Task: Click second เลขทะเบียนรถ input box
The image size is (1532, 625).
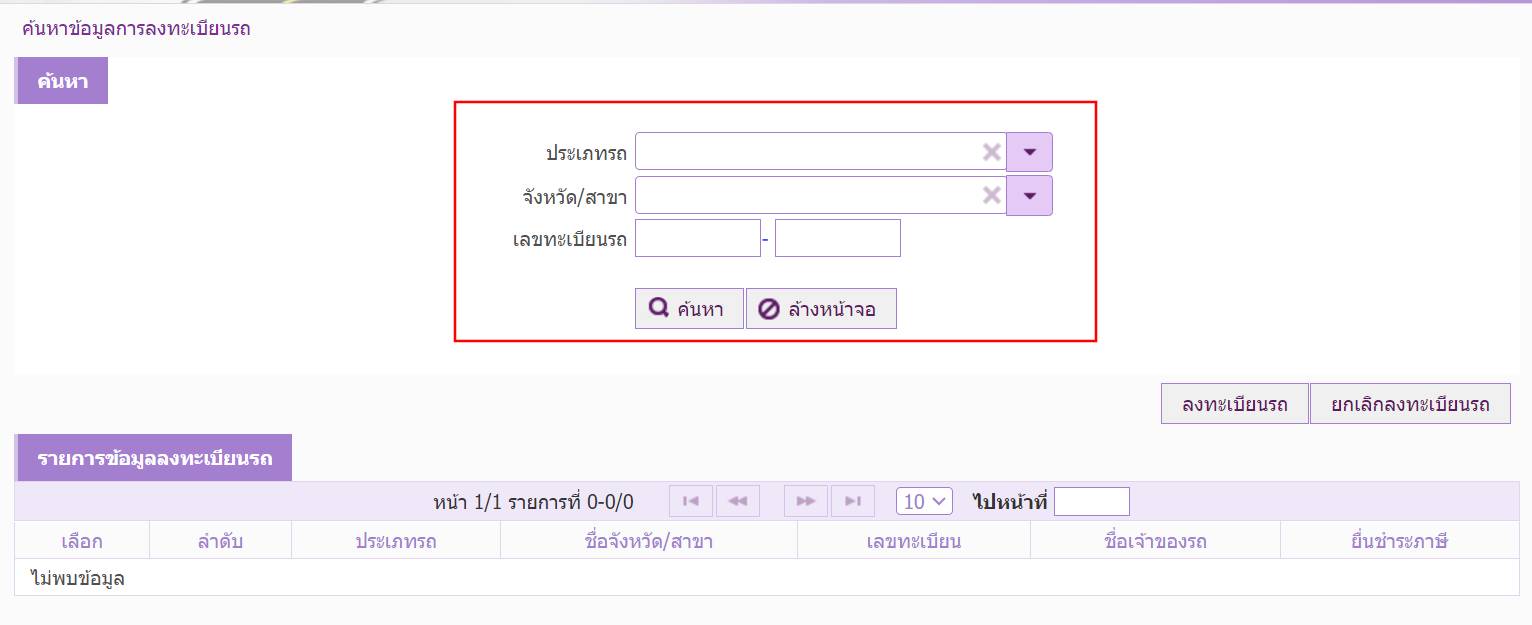Action: [837, 238]
